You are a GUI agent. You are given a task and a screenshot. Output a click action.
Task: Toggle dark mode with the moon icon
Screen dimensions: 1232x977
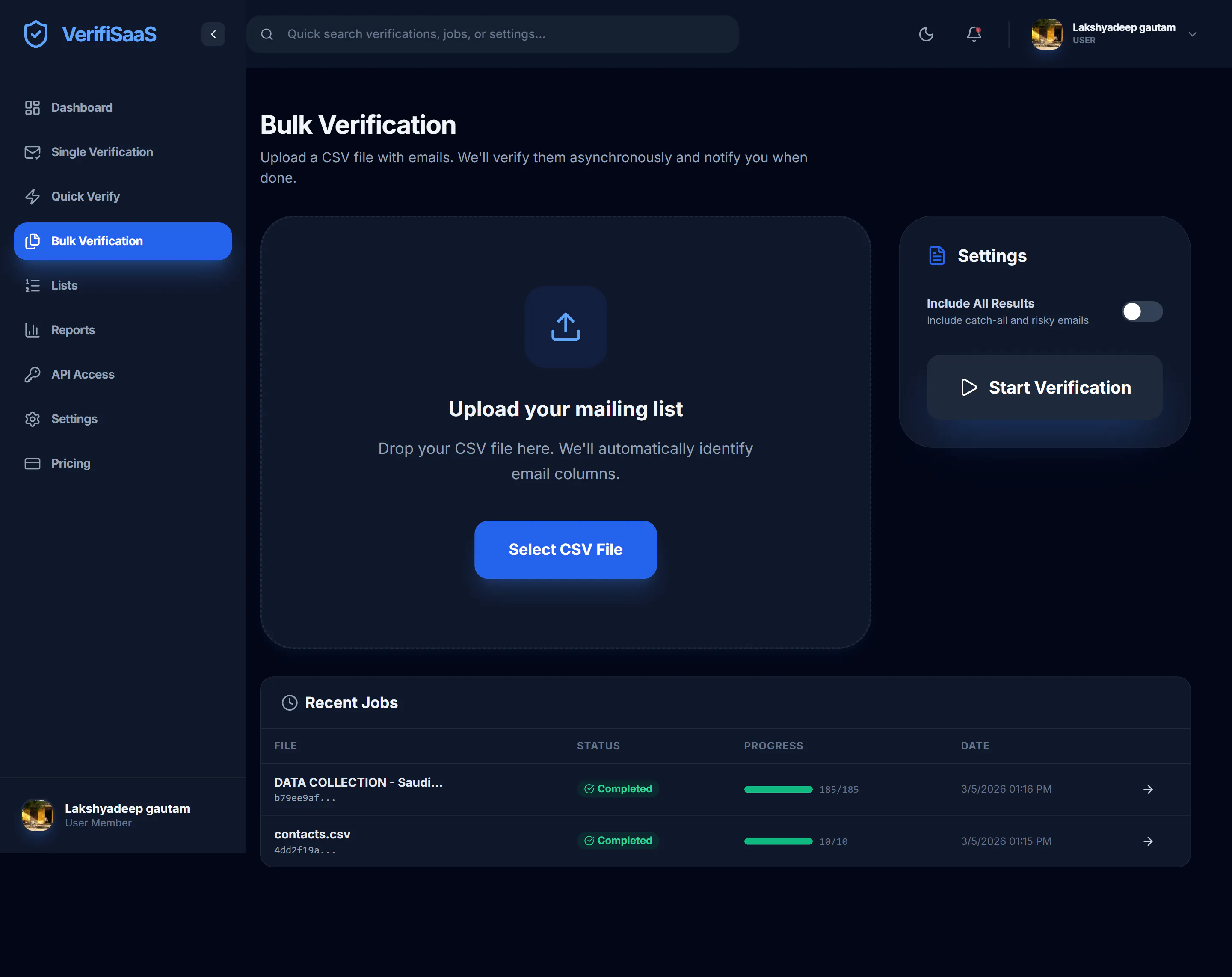[x=926, y=34]
